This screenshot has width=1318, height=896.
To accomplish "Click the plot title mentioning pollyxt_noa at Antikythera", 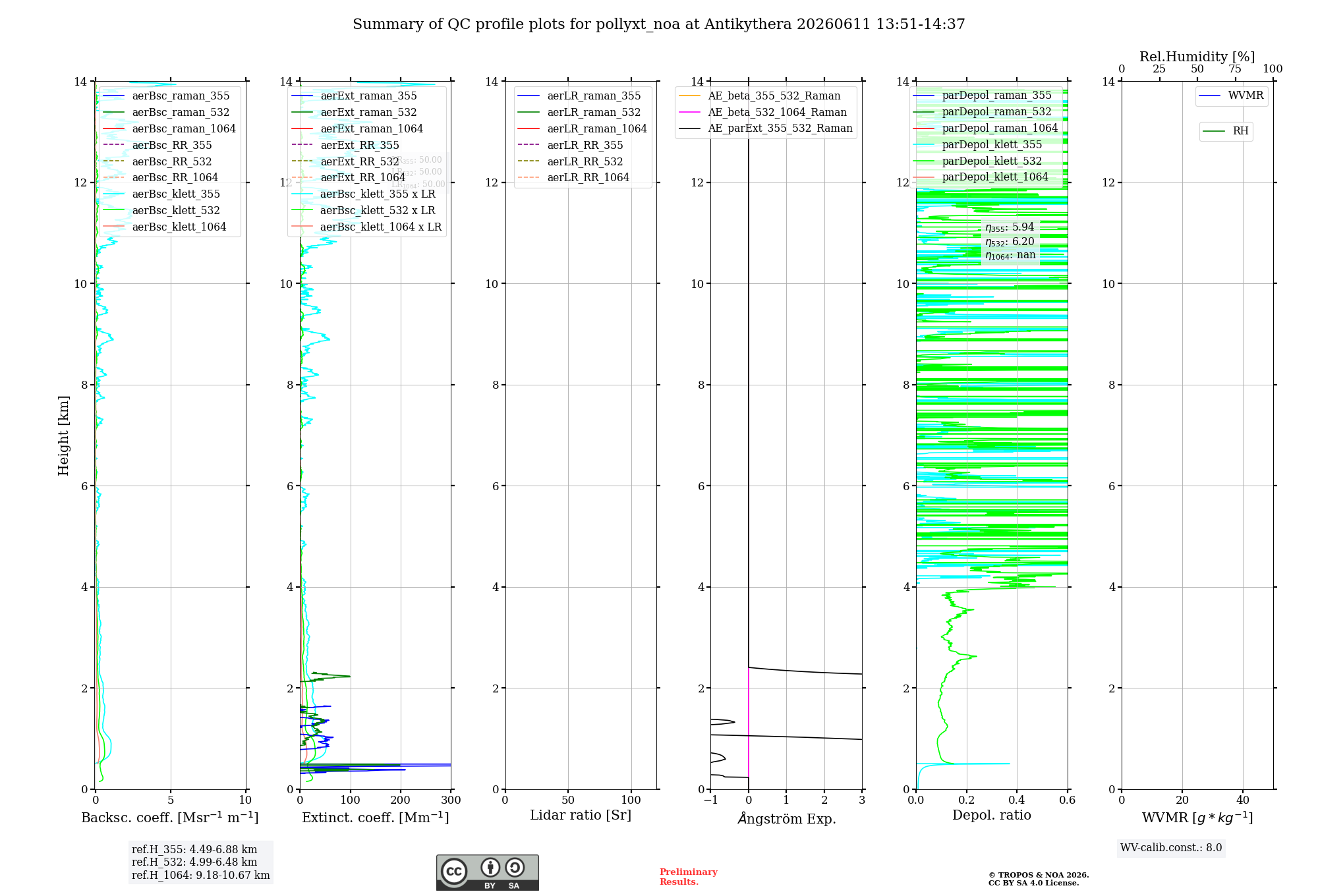I will click(658, 24).
